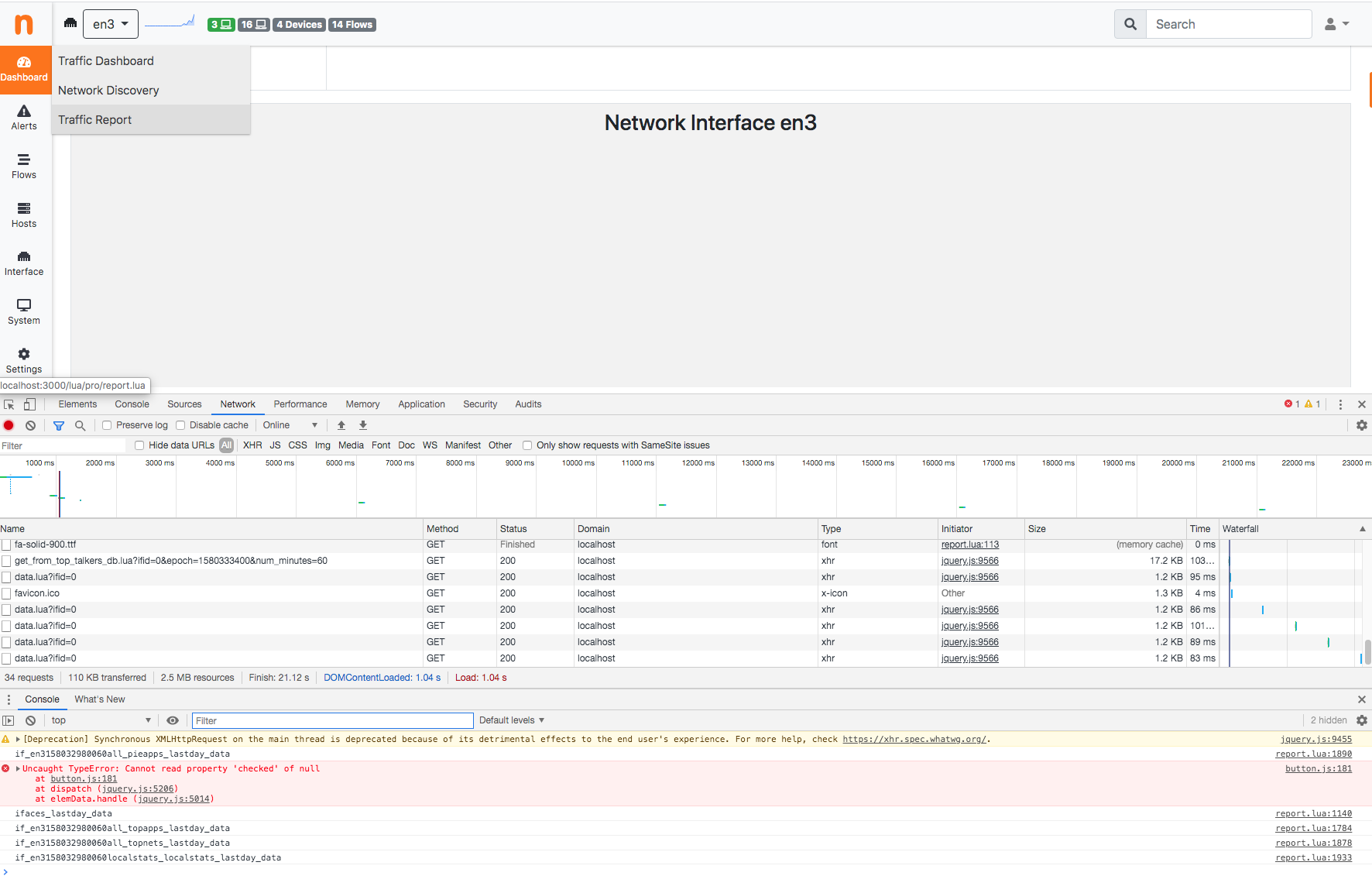Enable the Preserve log checkbox
The image size is (1372, 876).
(x=106, y=424)
